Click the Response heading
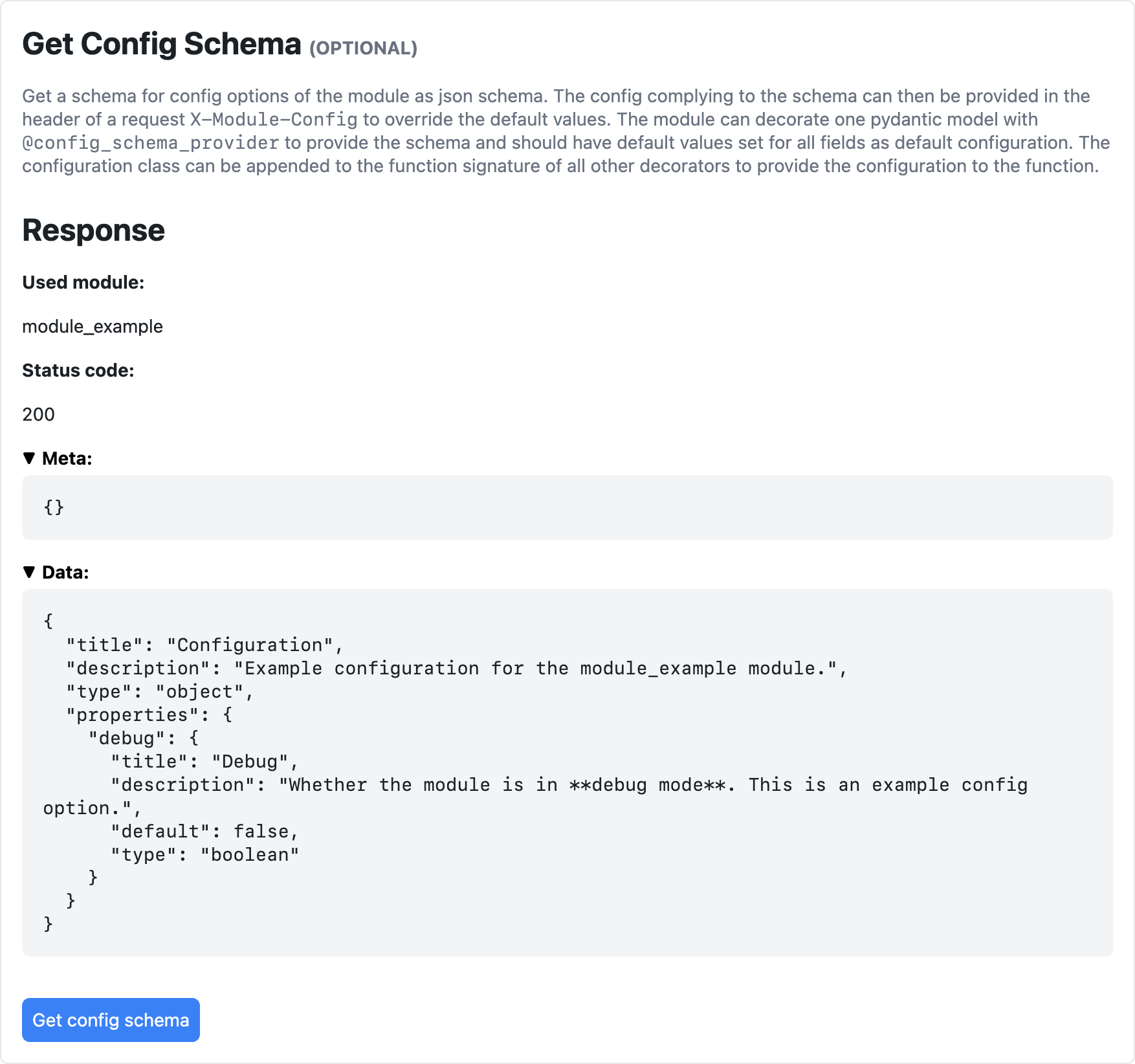1135x1064 pixels. point(93,230)
